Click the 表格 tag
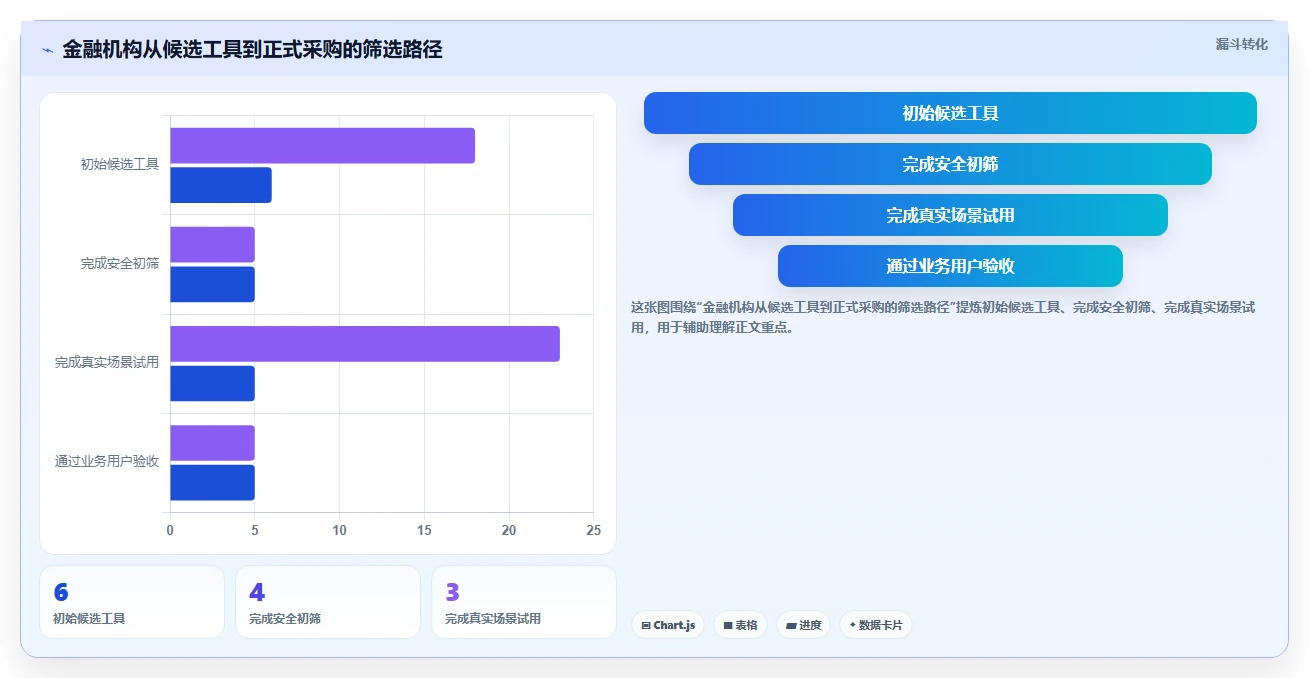Viewport: 1309px width, 678px height. [x=740, y=625]
